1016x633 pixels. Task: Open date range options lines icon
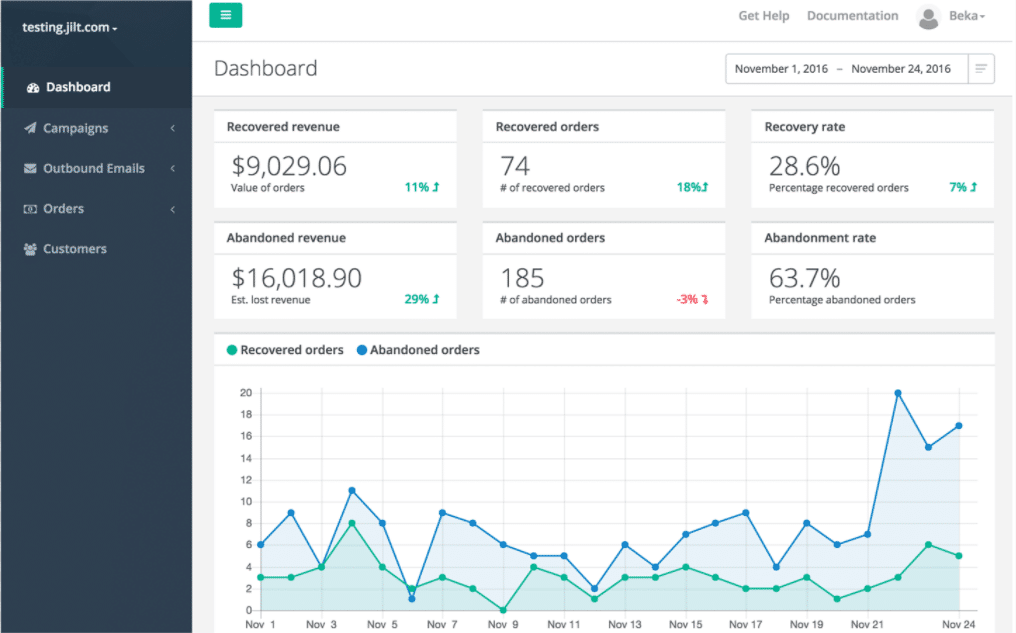point(981,69)
